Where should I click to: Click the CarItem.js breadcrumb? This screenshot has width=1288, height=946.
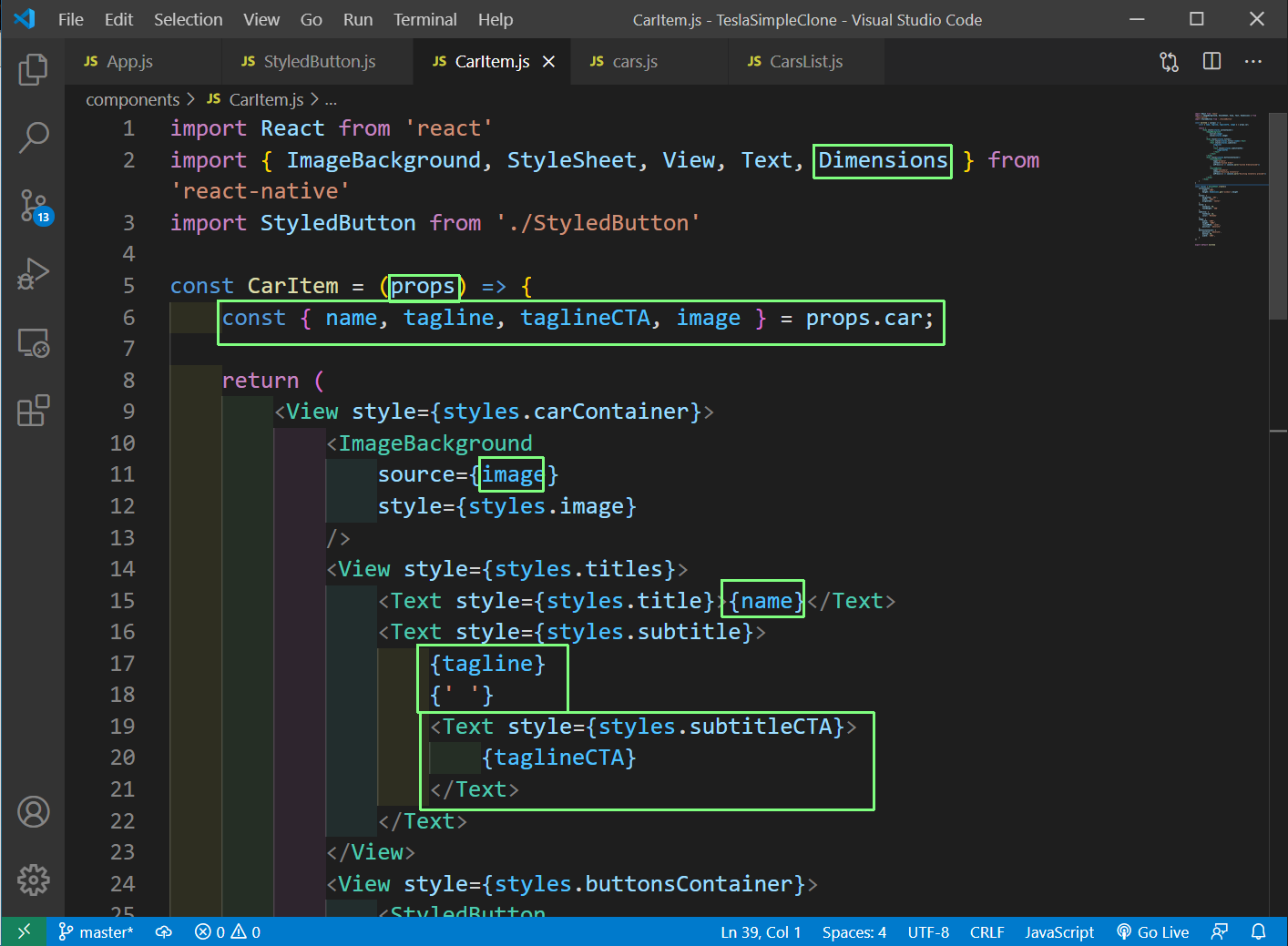click(x=256, y=99)
